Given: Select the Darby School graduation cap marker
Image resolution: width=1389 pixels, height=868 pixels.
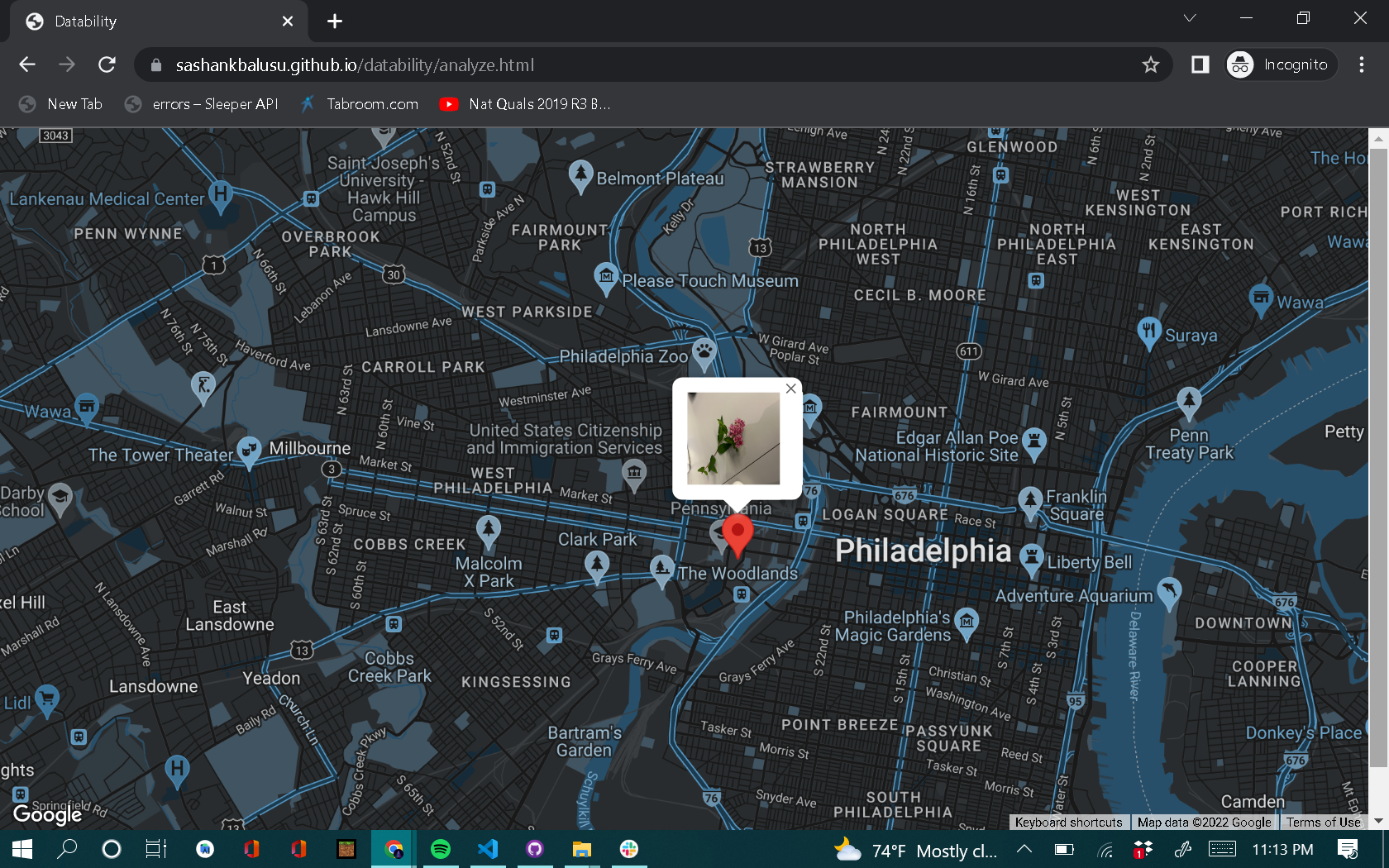Looking at the screenshot, I should click(x=60, y=498).
